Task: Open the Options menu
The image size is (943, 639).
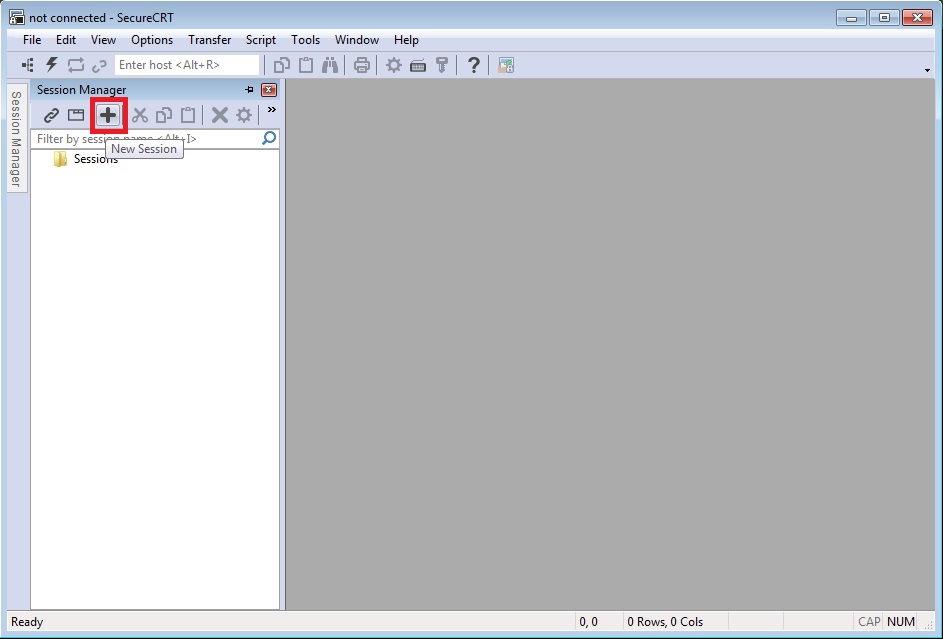Action: click(x=152, y=40)
